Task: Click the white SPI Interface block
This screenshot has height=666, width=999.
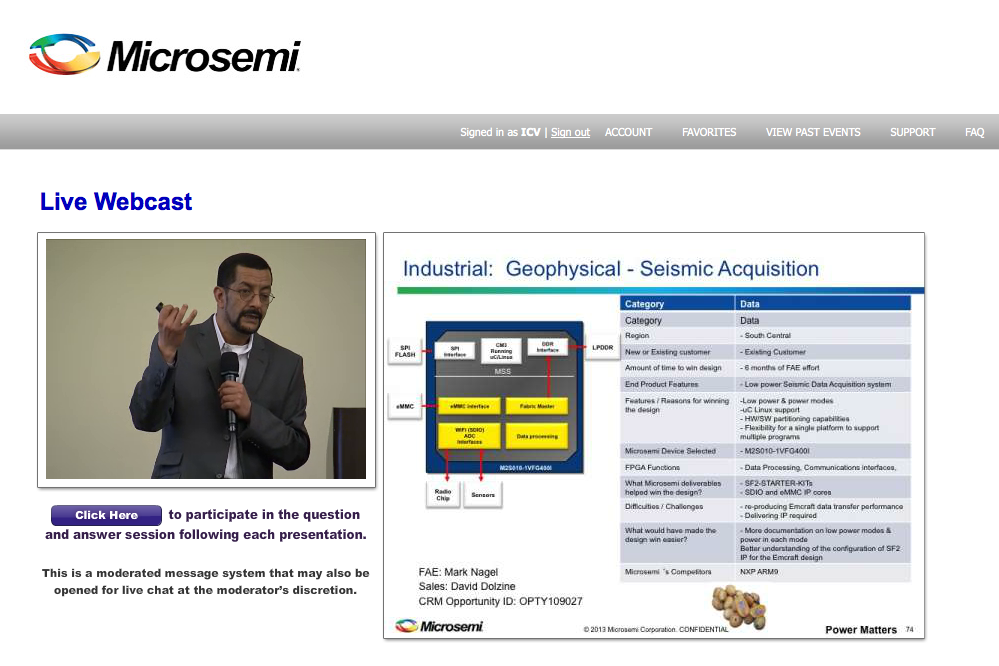Action: [x=454, y=351]
